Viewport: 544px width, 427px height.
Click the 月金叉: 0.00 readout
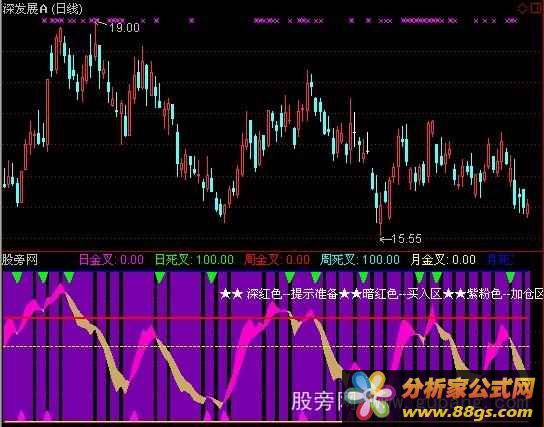pyautogui.click(x=443, y=259)
